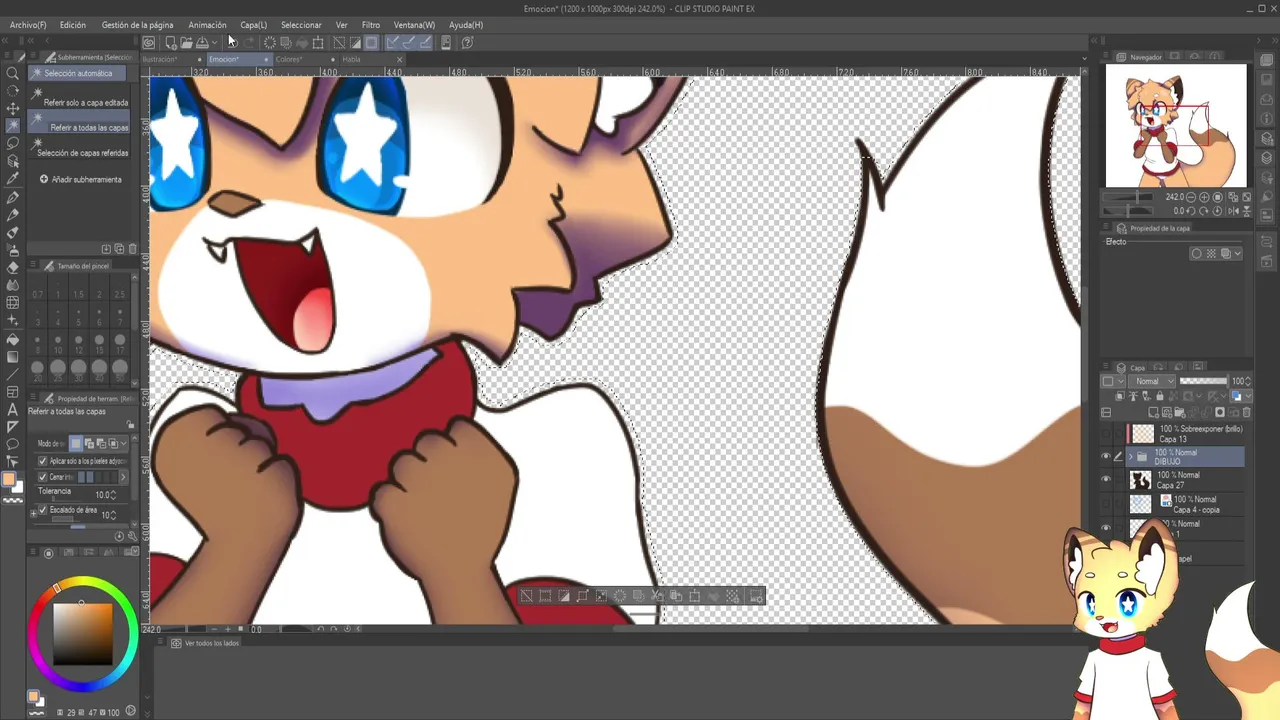
Task: Select the Eraser tool
Action: coord(13,268)
